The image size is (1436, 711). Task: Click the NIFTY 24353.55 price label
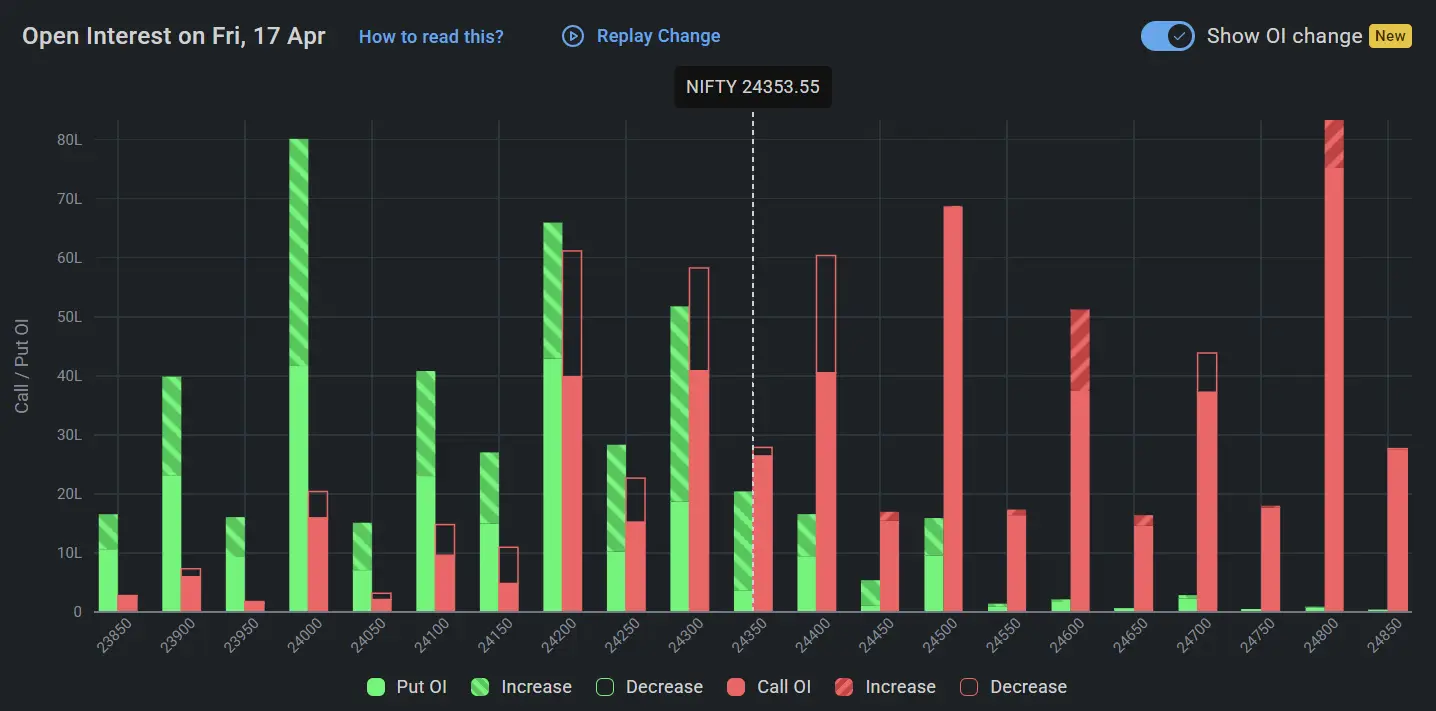click(x=752, y=87)
